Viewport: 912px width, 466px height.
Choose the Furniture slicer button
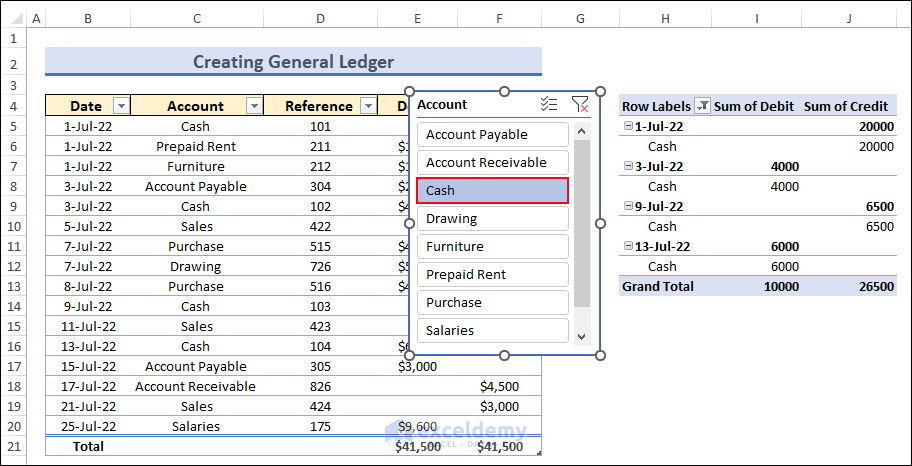click(492, 247)
